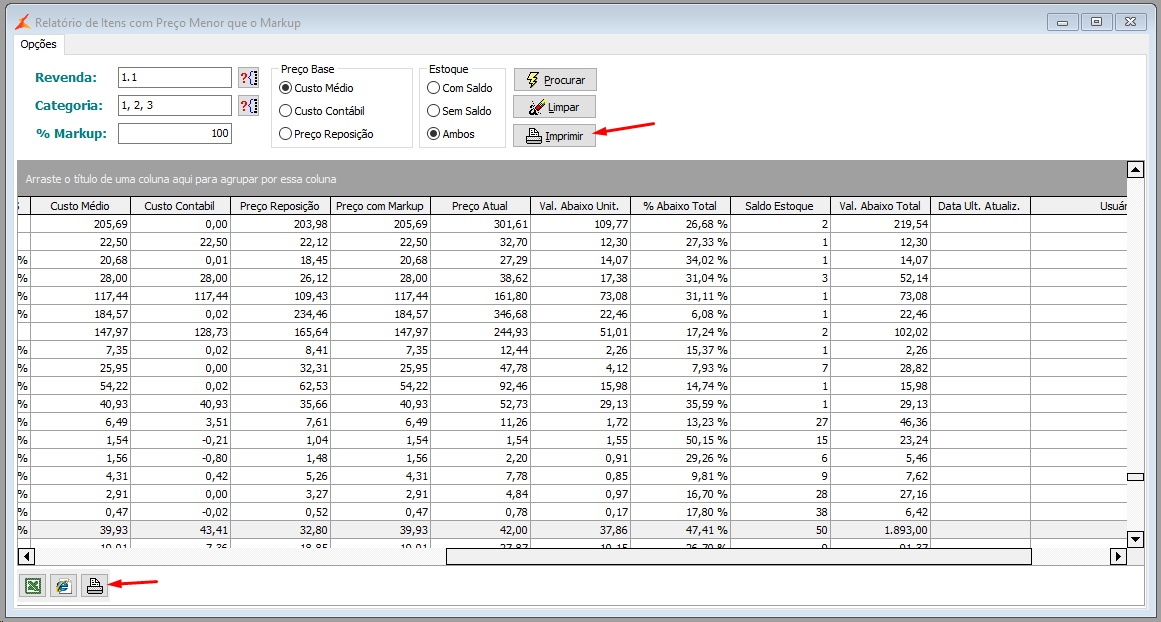Screen dimensions: 1161x622
Task: Open Categoria lookup helper icon
Action: [248, 105]
